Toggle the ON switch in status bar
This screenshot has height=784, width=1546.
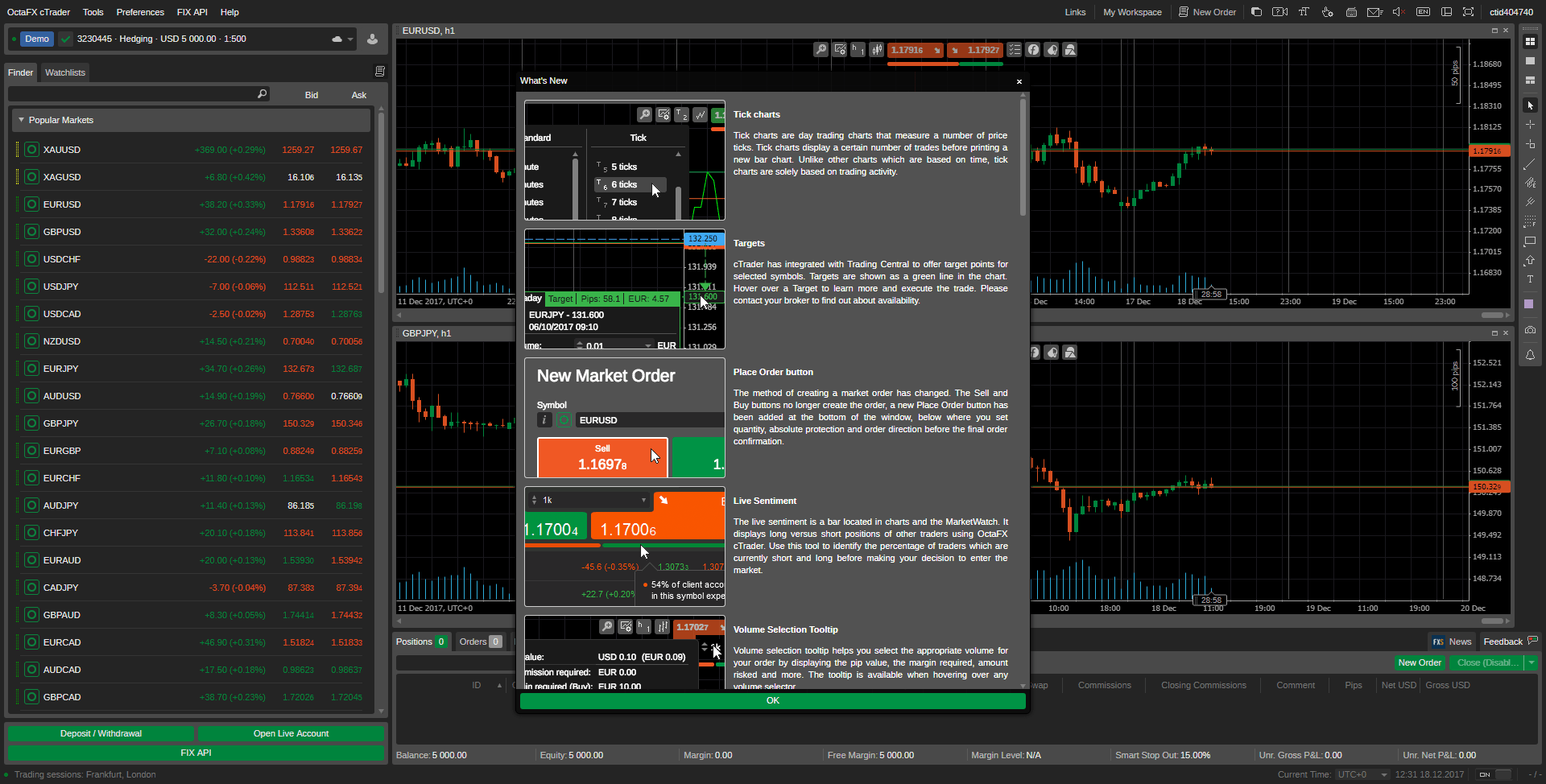click(1494, 774)
